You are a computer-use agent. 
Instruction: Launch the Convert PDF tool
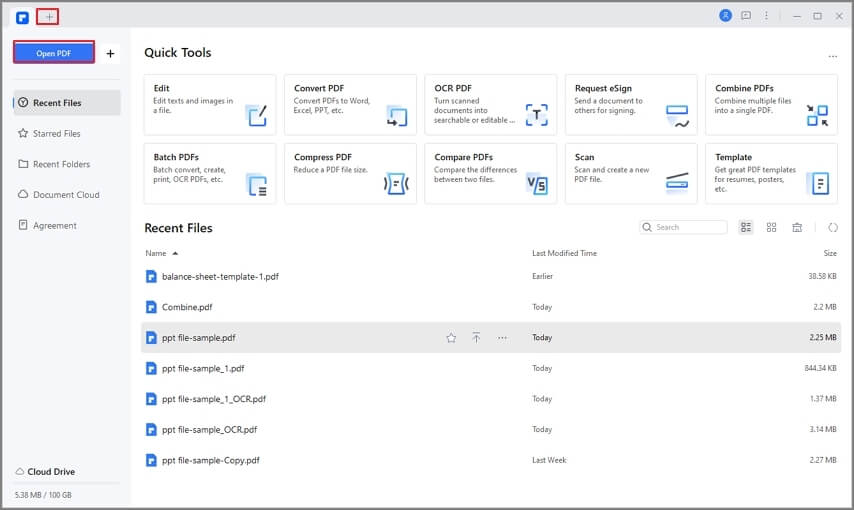click(x=350, y=105)
